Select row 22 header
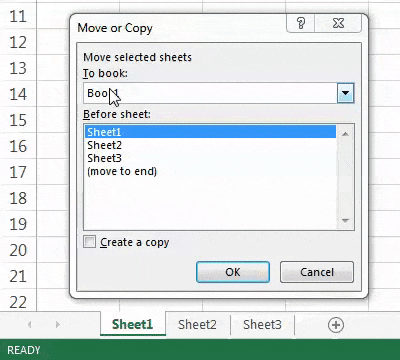This screenshot has width=400, height=360. (18, 301)
